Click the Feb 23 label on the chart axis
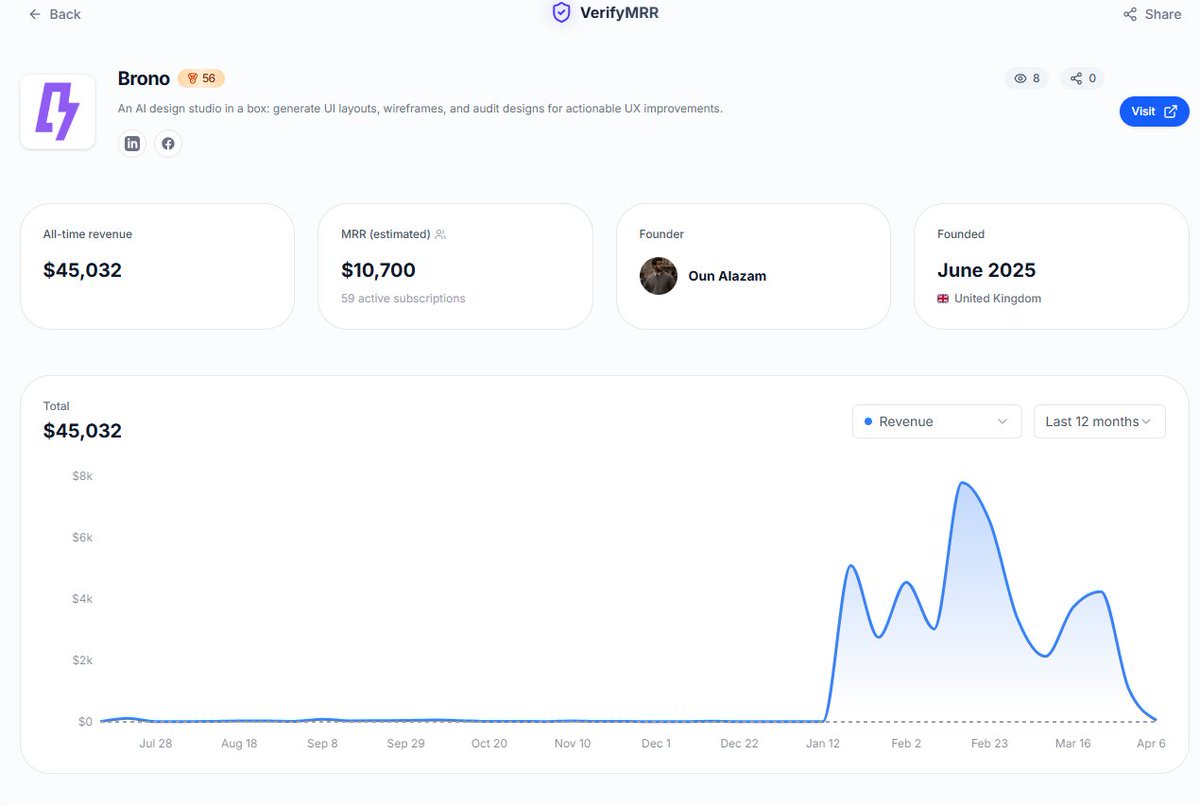Screen dimensions: 1200x806 point(989,743)
